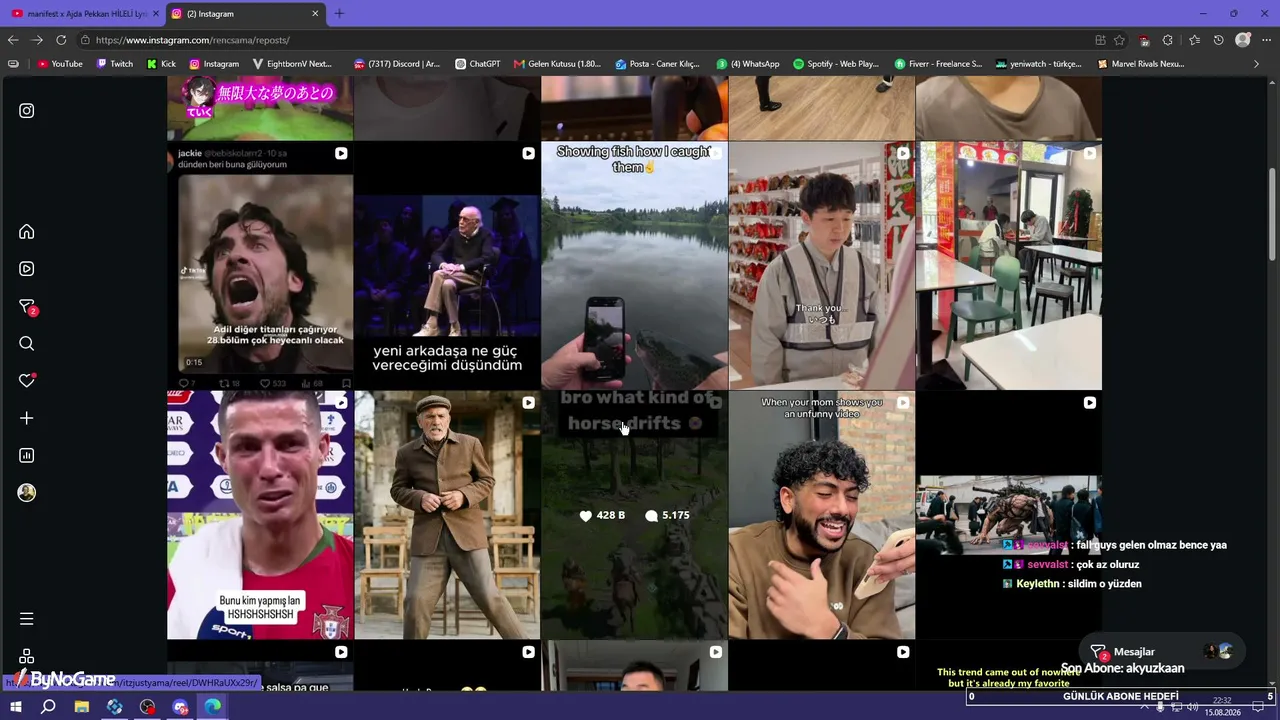Open the 'horse drifts' reel
This screenshot has height=720, width=1280.
coord(634,515)
